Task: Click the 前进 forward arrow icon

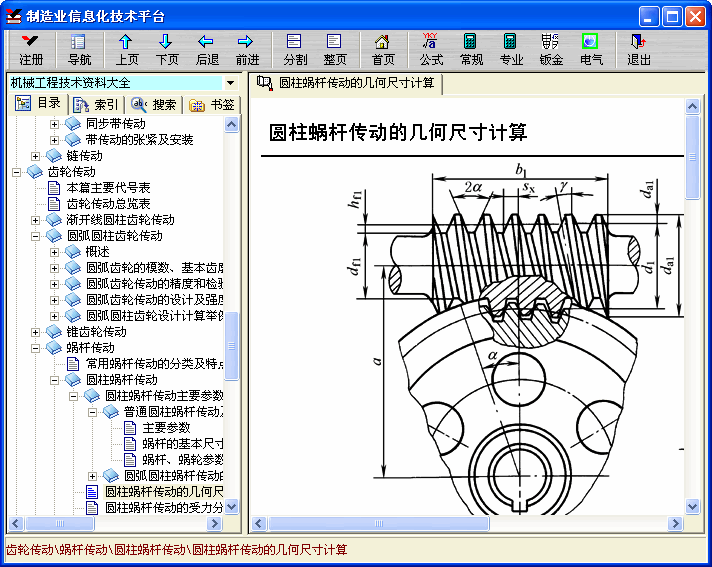Action: 247,49
